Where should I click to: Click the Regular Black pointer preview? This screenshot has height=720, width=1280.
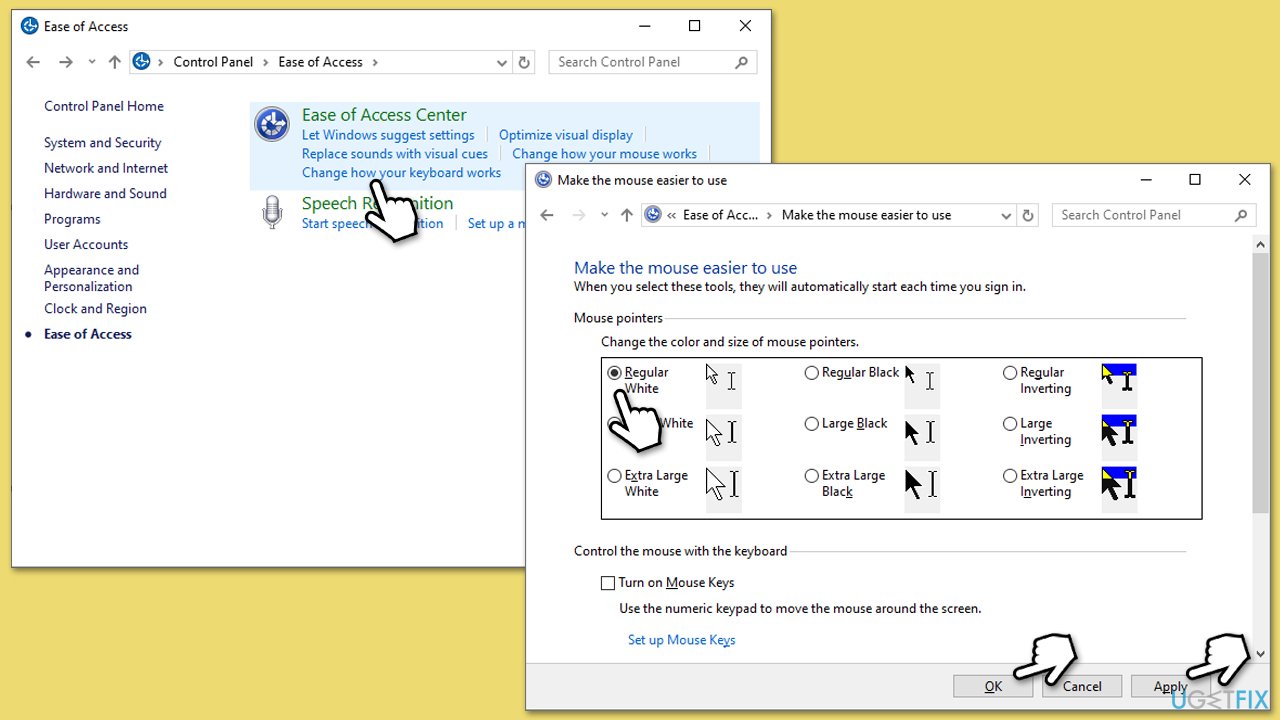pyautogui.click(x=922, y=385)
